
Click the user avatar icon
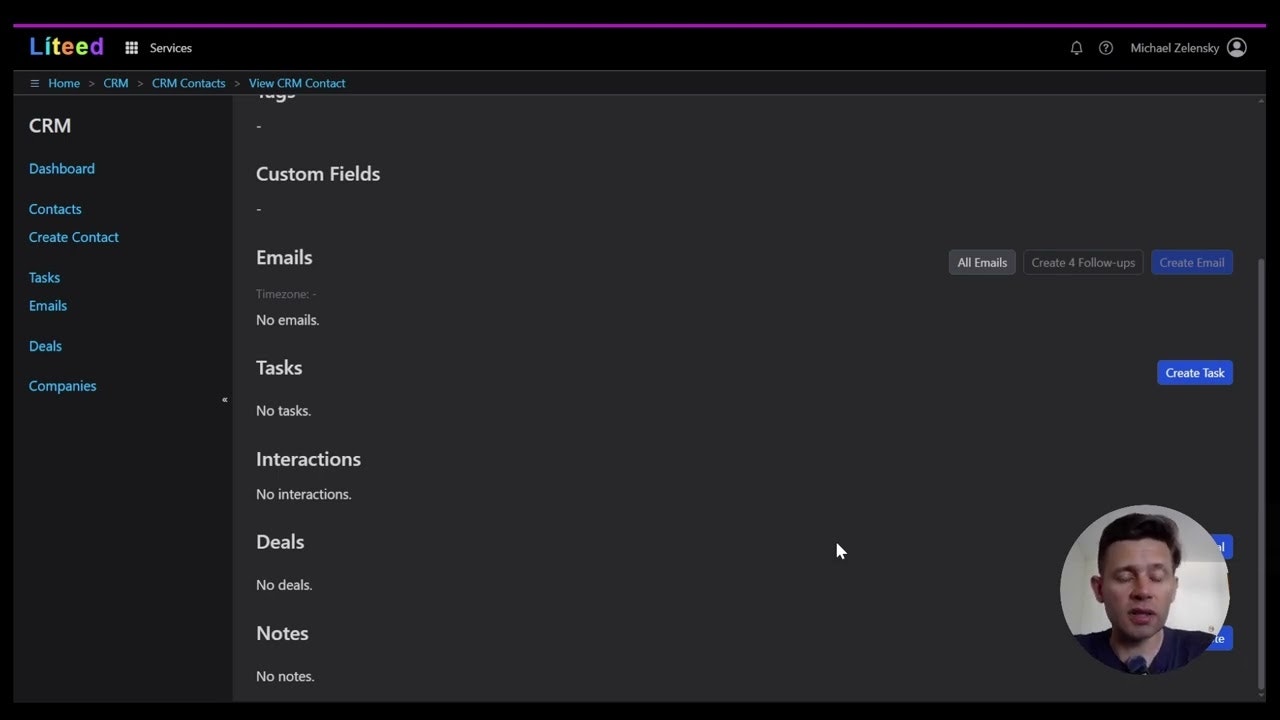(x=1236, y=47)
